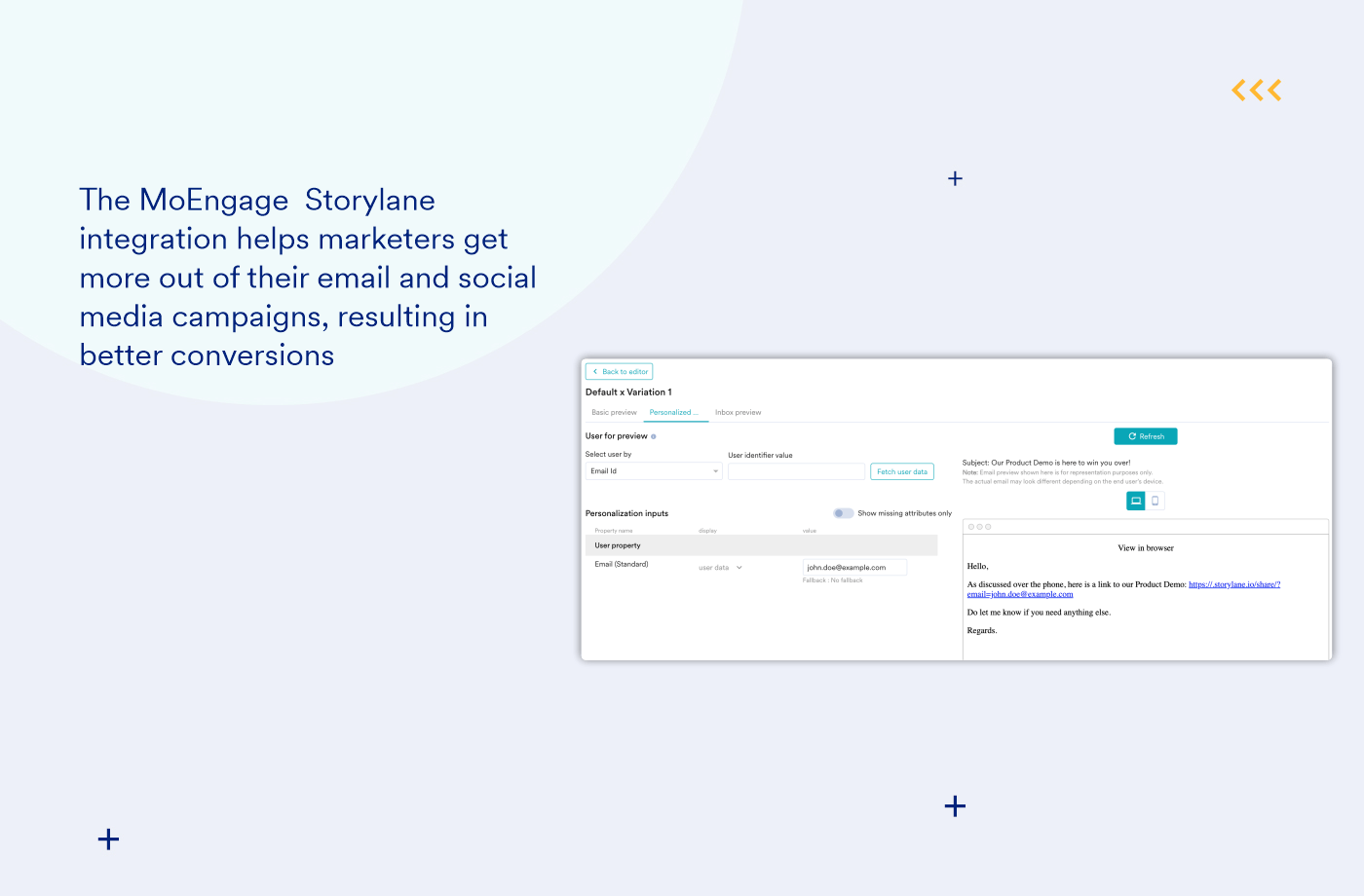Toggle Show missing attributes only switch
Image resolution: width=1364 pixels, height=896 pixels.
pos(843,513)
